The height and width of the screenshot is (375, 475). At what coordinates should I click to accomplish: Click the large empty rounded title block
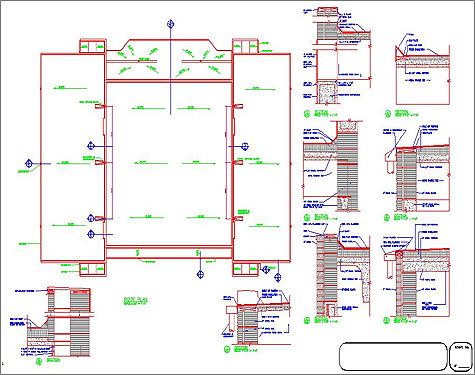tap(393, 356)
